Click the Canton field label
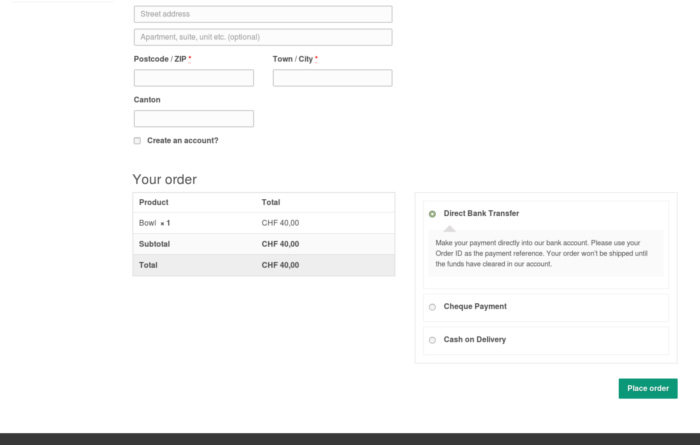The image size is (700, 445). click(147, 100)
